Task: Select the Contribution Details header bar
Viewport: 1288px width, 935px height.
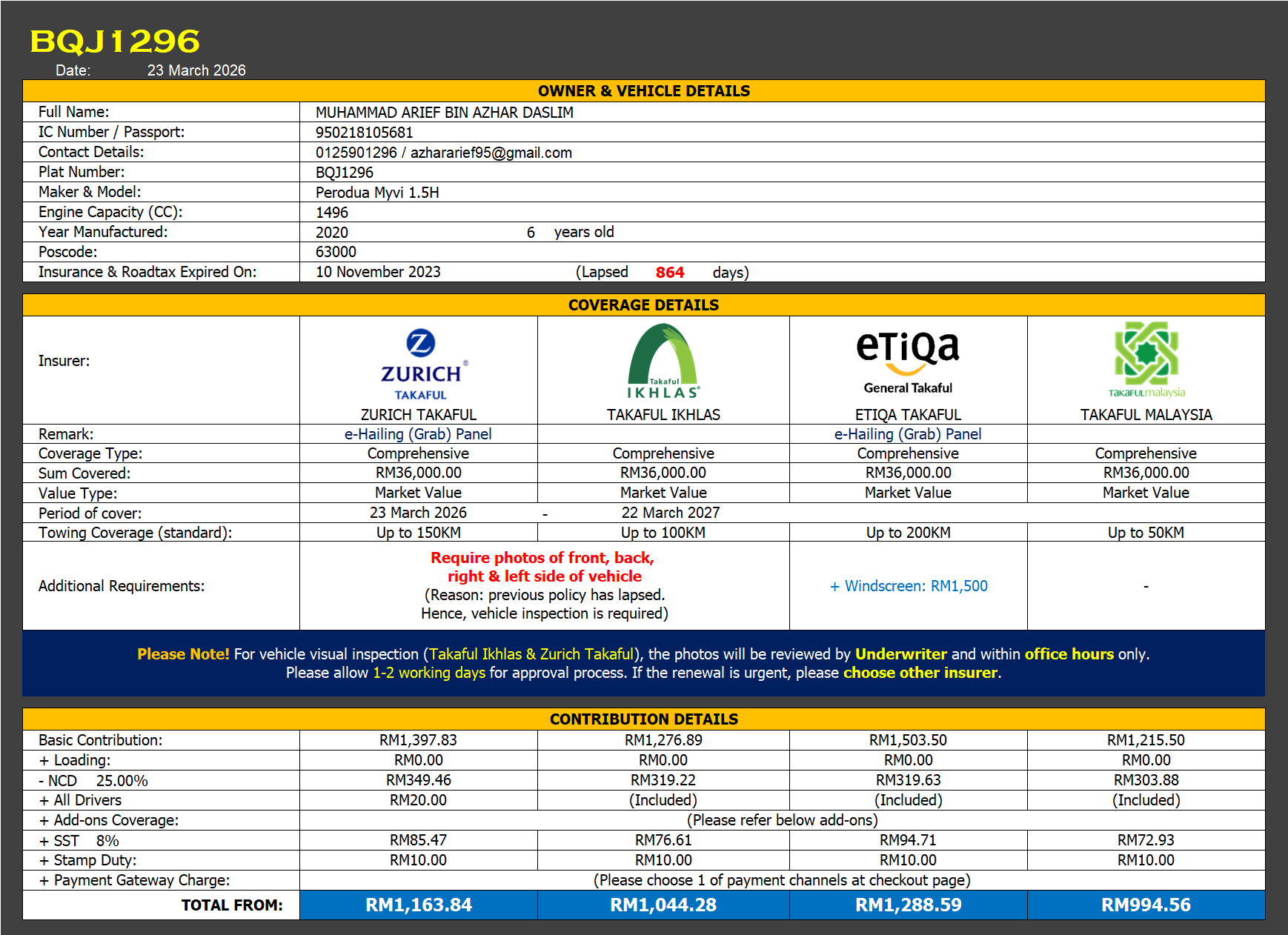Action: coord(643,719)
